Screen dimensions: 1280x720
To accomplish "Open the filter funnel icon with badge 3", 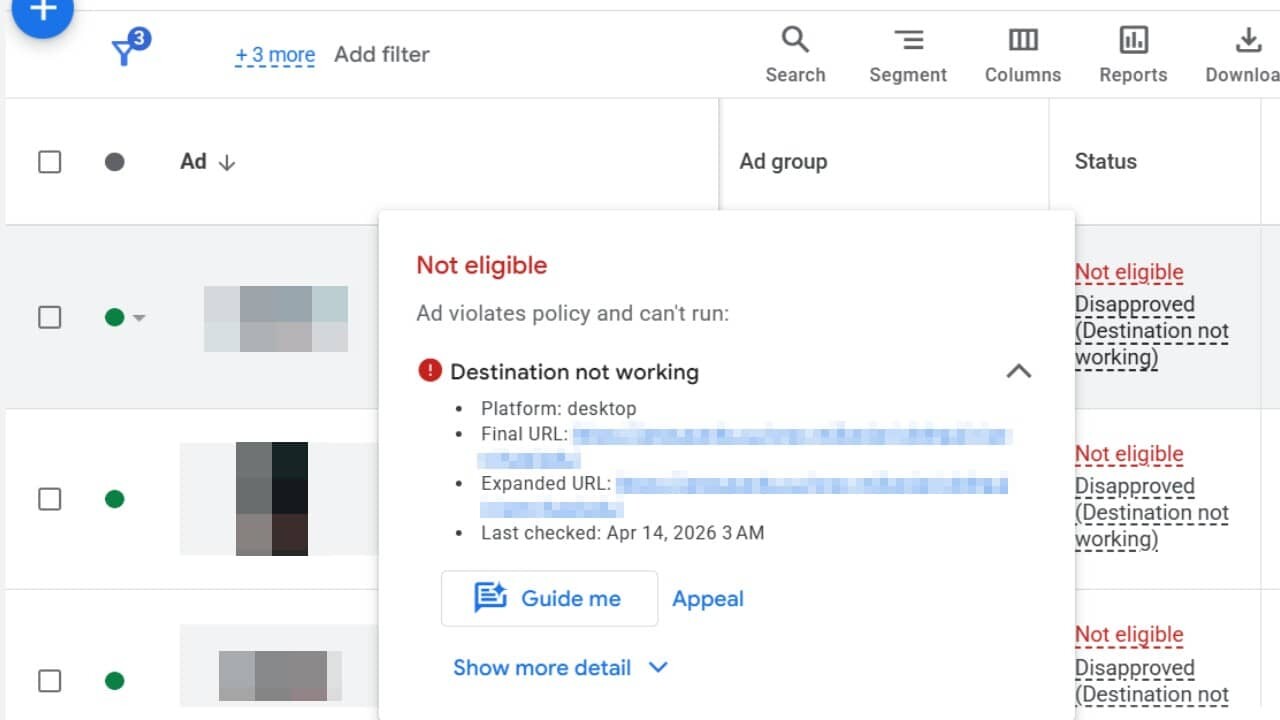I will pyautogui.click(x=130, y=48).
